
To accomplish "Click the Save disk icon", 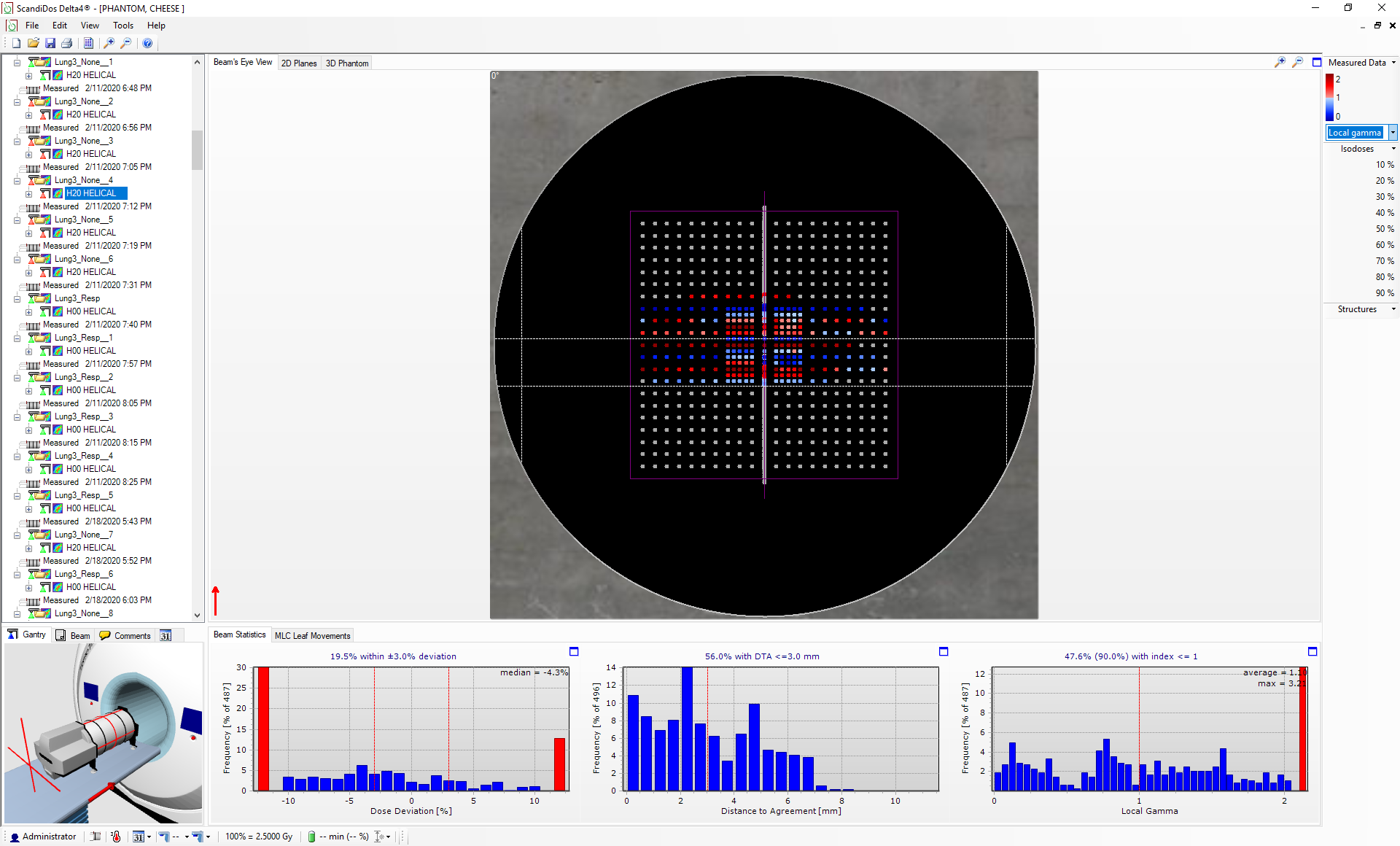I will (50, 43).
